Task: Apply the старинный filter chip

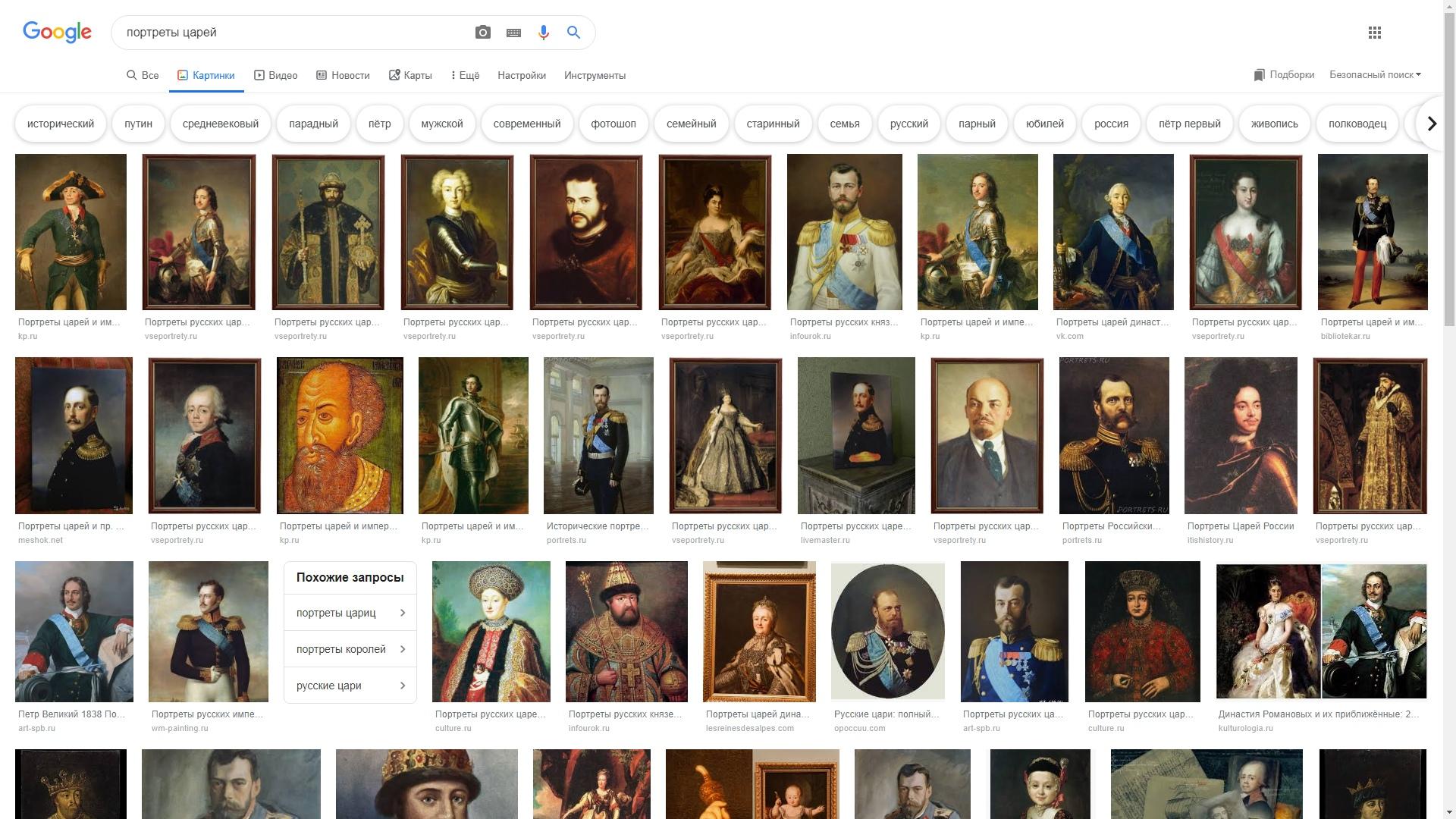Action: pyautogui.click(x=772, y=124)
